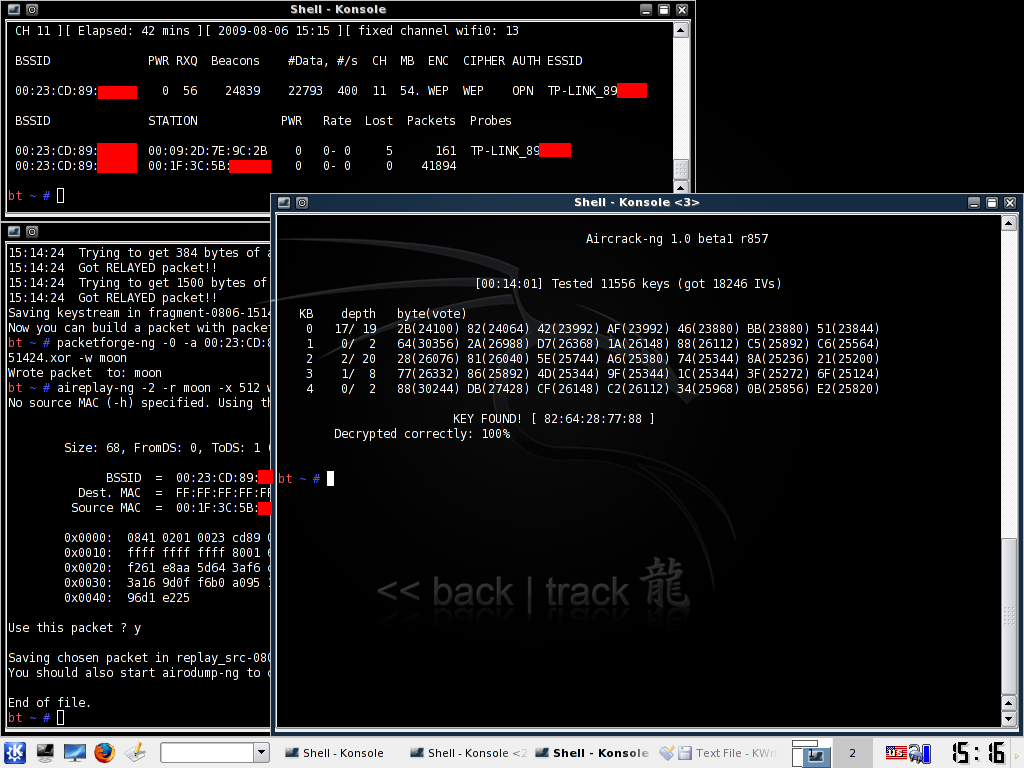Toggle on-all-desktops pin of Konsole <3> window
1024x768 pixels.
click(x=302, y=202)
